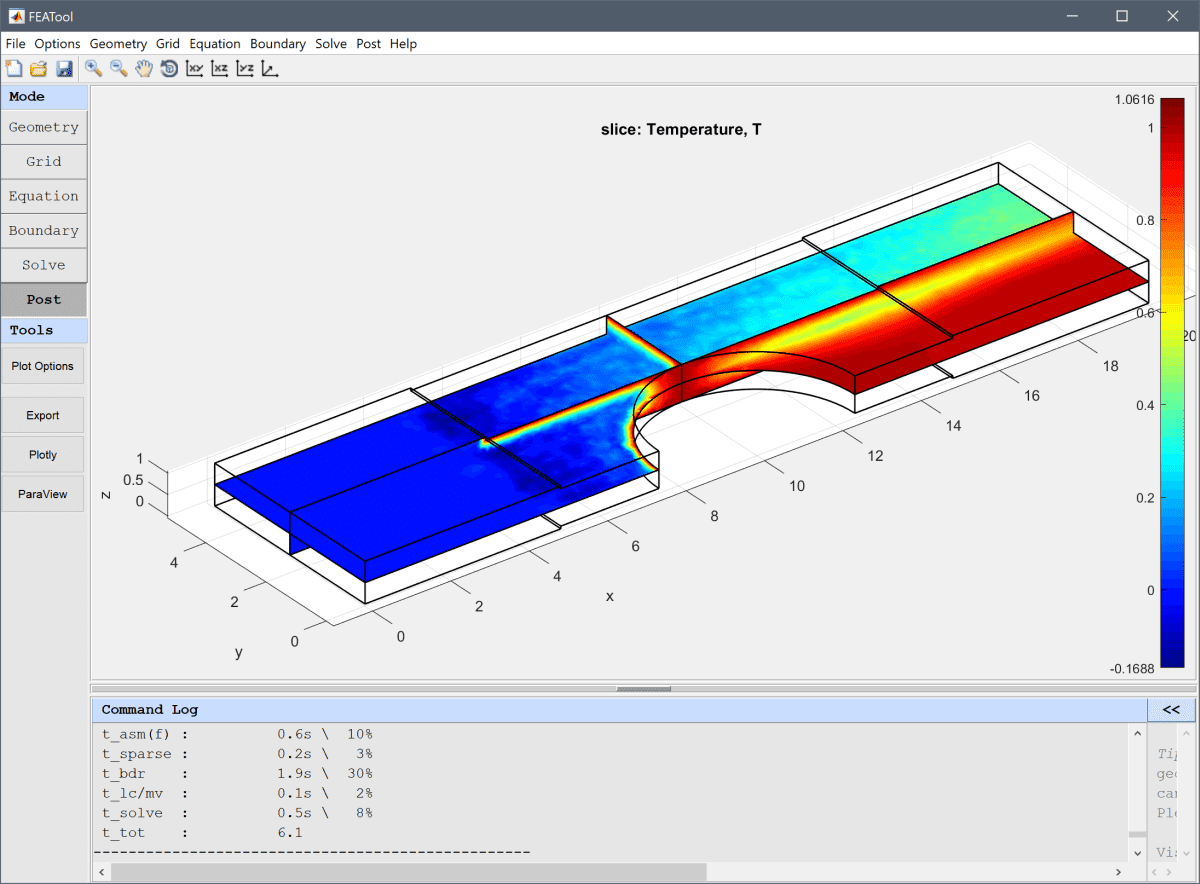Open the Options menu
The height and width of the screenshot is (884, 1200).
point(57,44)
